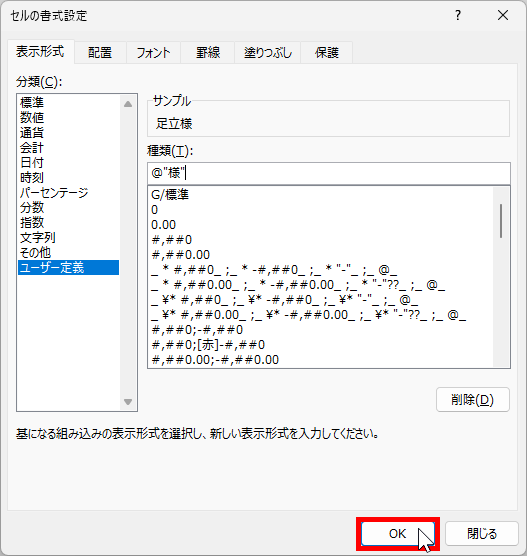Switch to the 配置 tab

pyautogui.click(x=100, y=52)
